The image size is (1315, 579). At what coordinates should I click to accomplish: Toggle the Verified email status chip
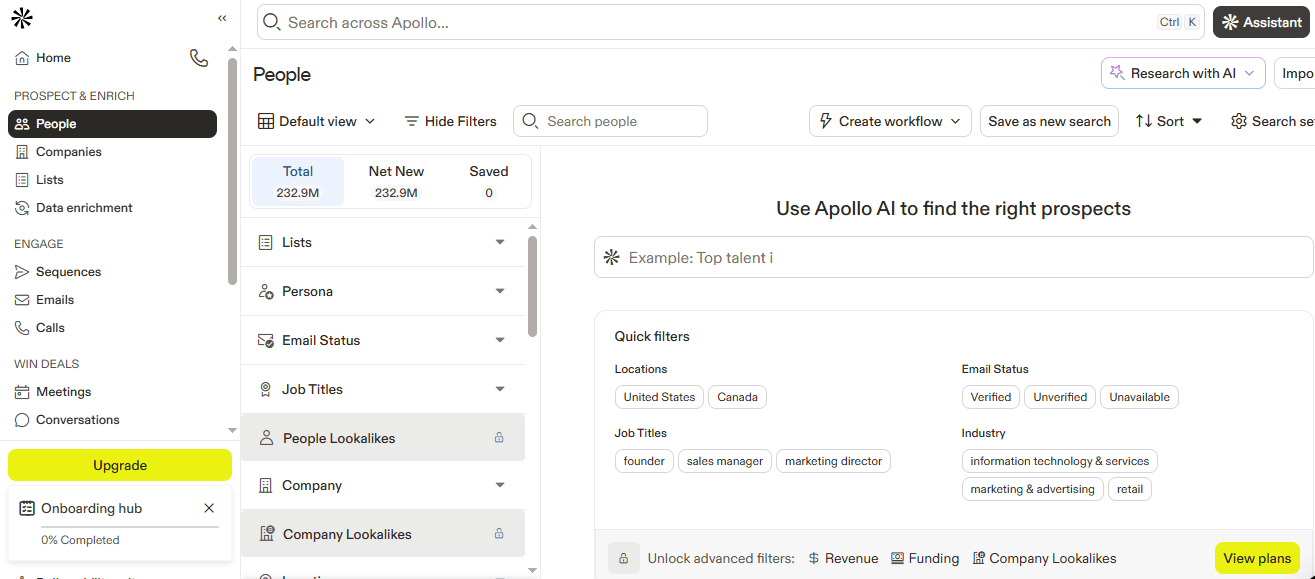[x=990, y=397]
